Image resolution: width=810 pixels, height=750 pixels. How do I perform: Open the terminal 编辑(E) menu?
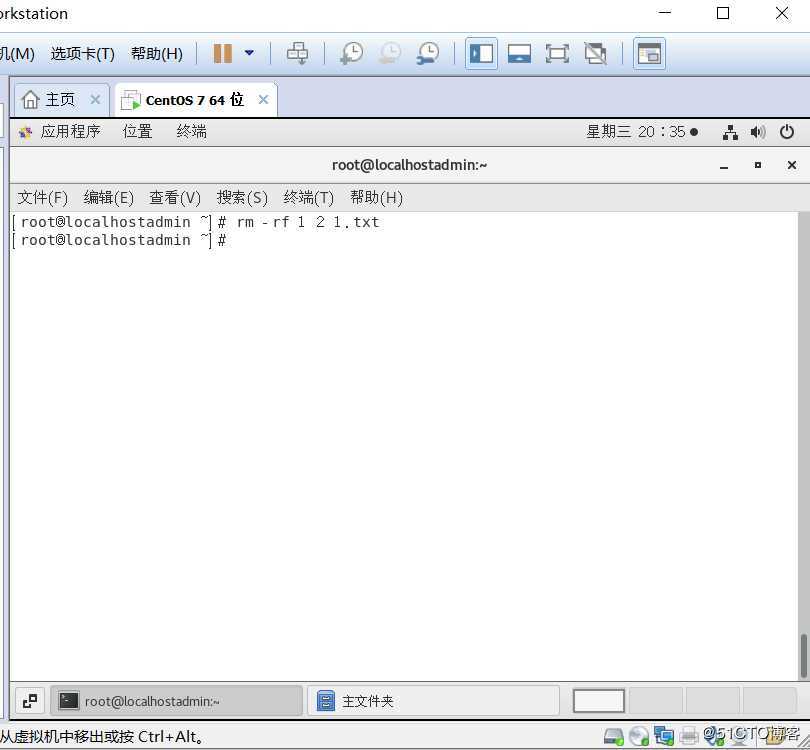coord(108,198)
